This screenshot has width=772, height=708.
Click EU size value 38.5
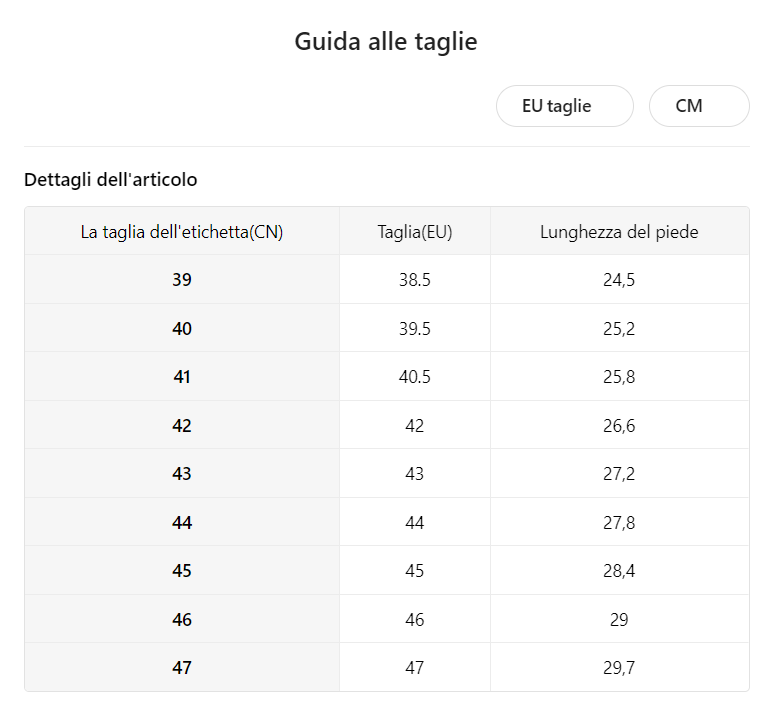[x=415, y=280]
